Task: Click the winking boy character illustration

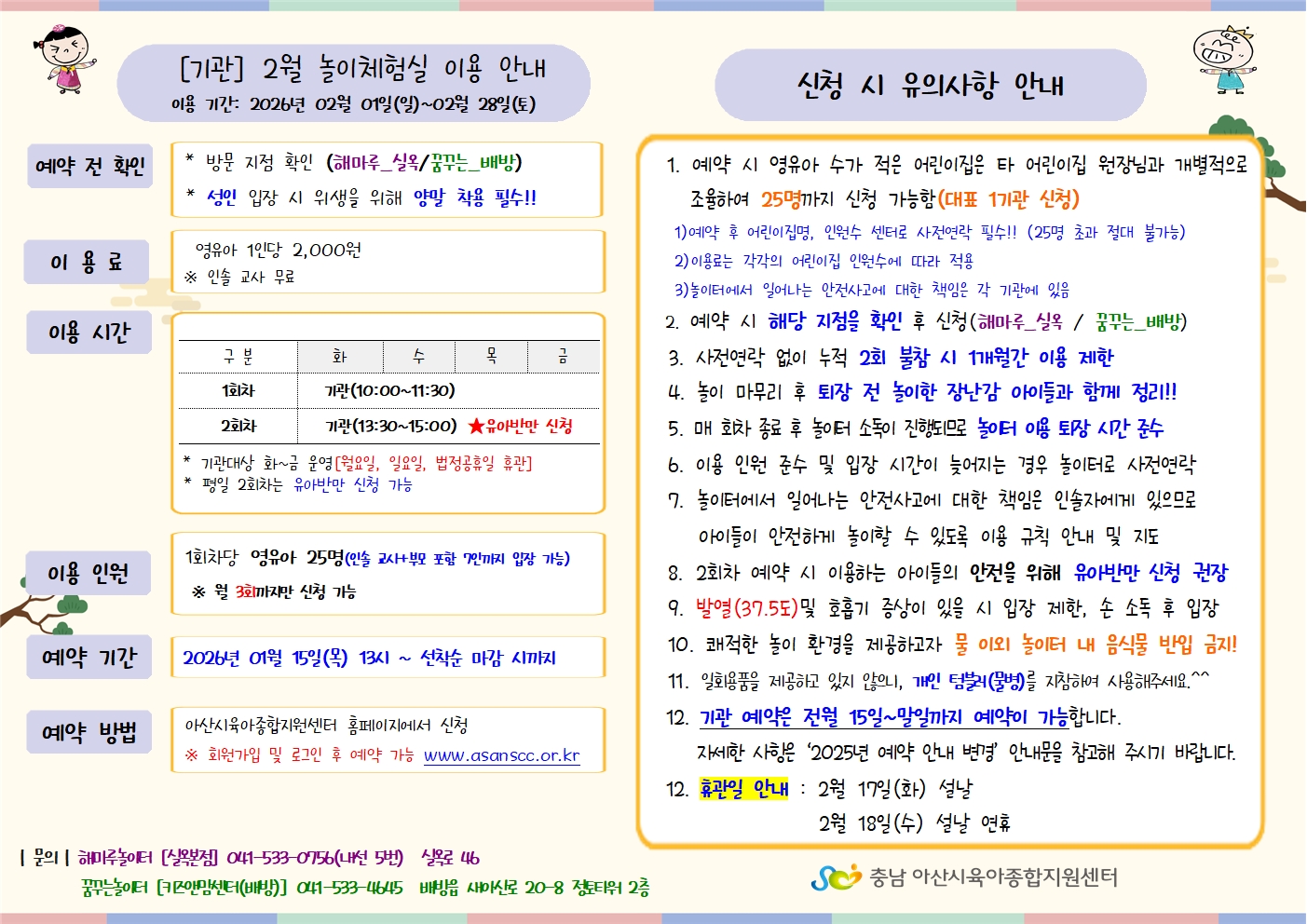Action: point(1224,60)
